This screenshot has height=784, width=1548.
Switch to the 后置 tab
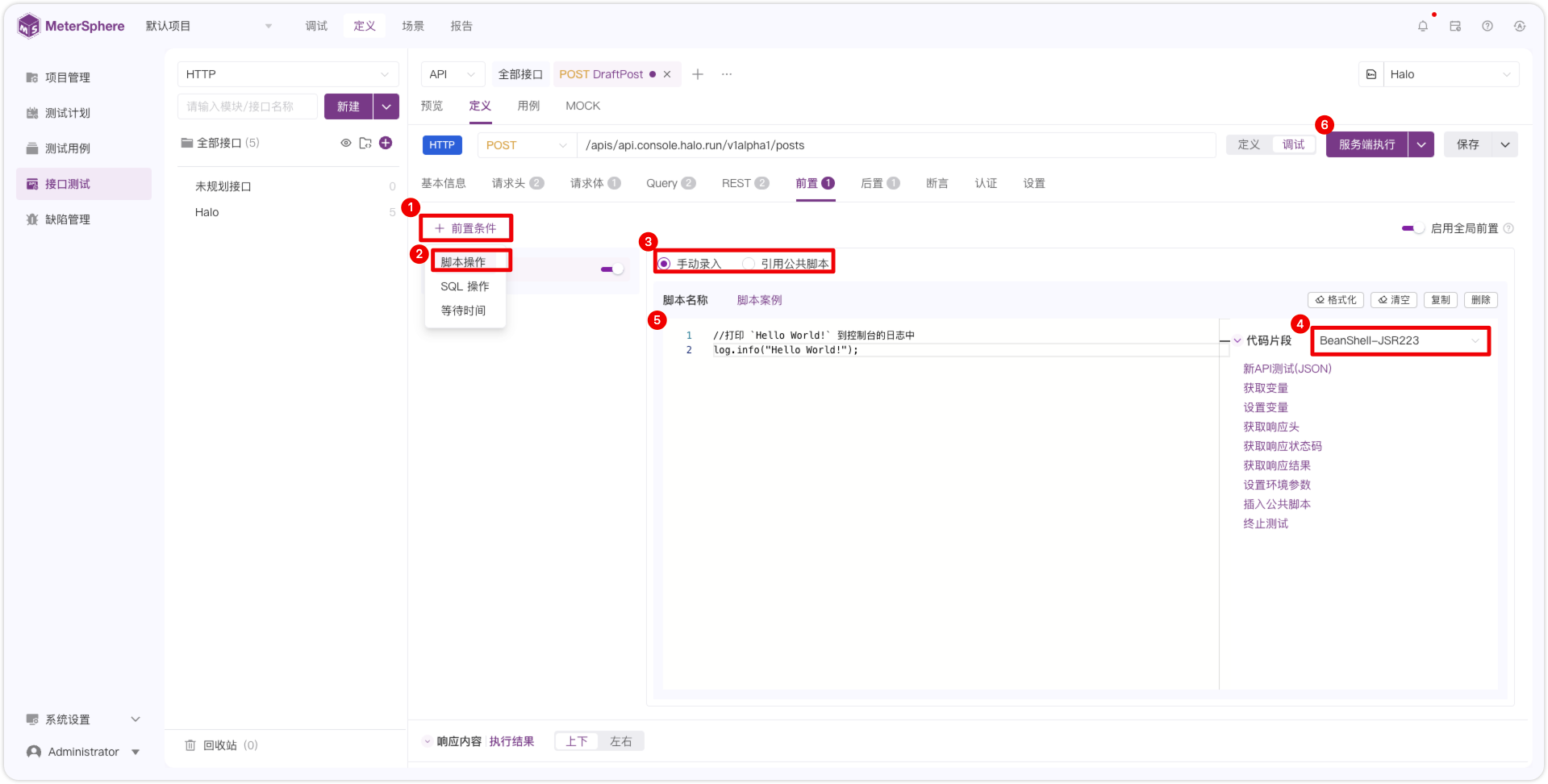pyautogui.click(x=880, y=183)
